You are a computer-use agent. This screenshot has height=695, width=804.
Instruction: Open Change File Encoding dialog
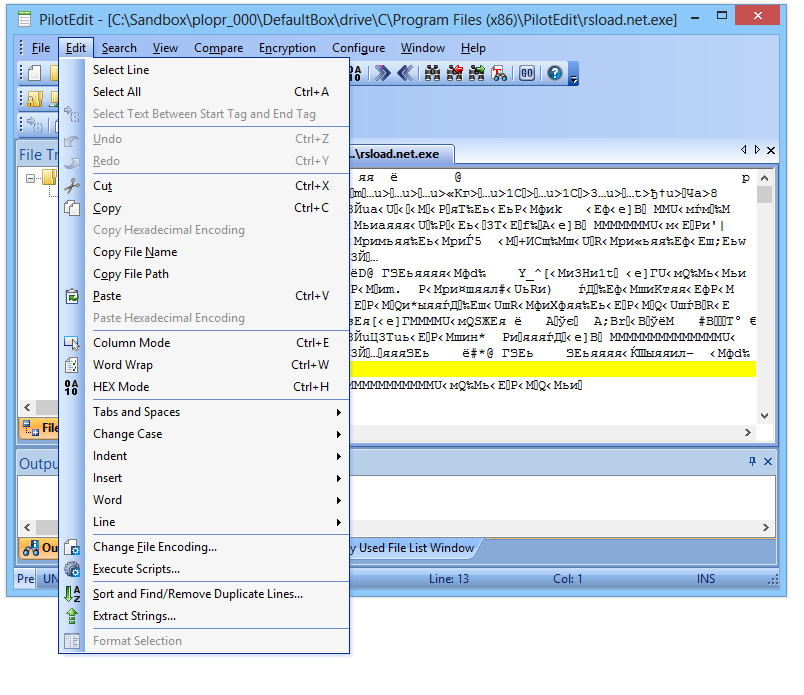coord(204,547)
